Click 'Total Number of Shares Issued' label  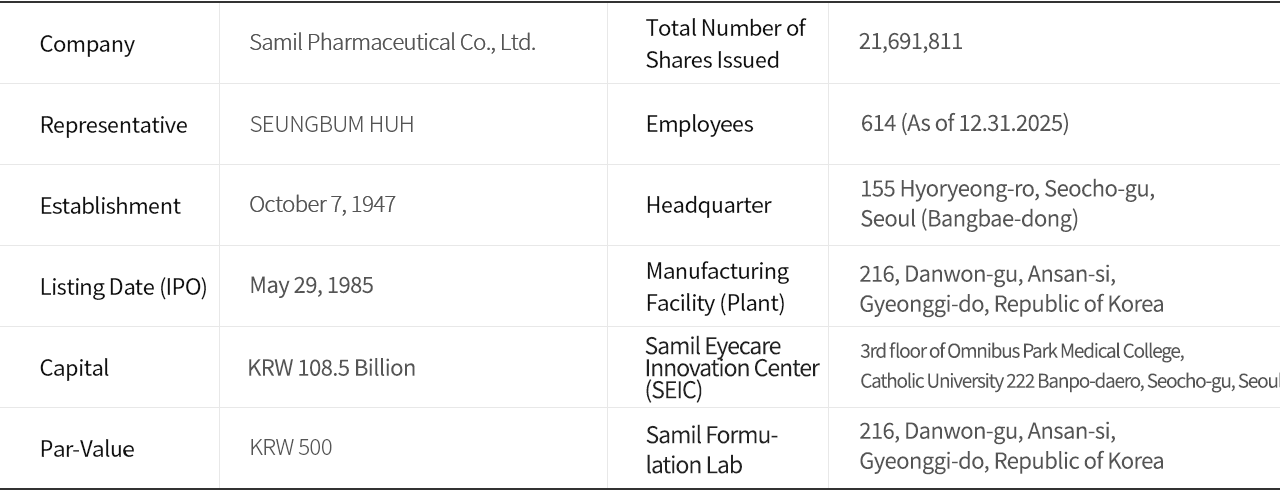(x=725, y=44)
